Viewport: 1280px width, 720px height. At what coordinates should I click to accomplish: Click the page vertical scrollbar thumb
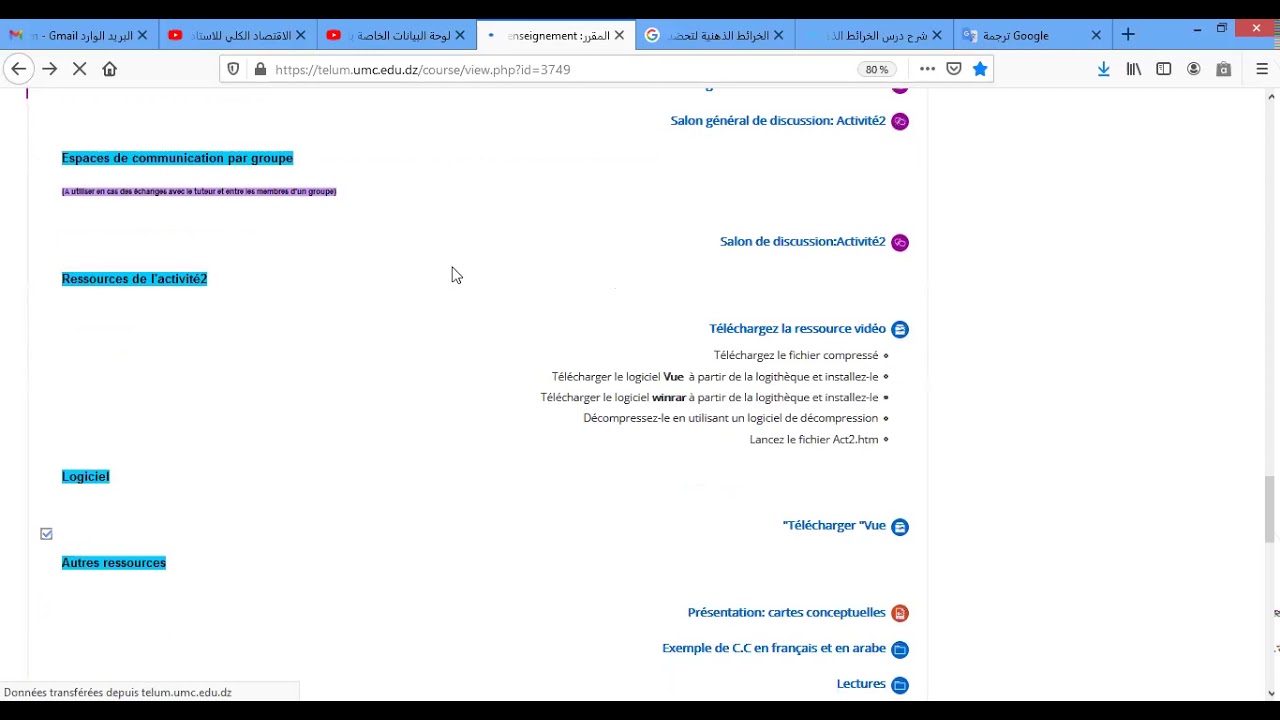point(1271,510)
